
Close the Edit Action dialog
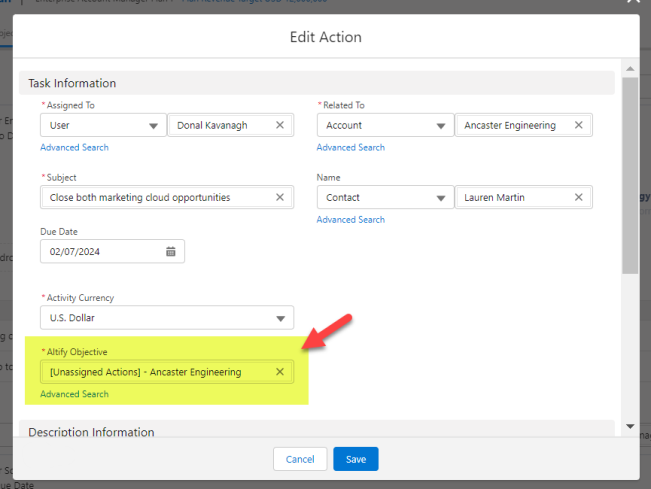[634, 2]
